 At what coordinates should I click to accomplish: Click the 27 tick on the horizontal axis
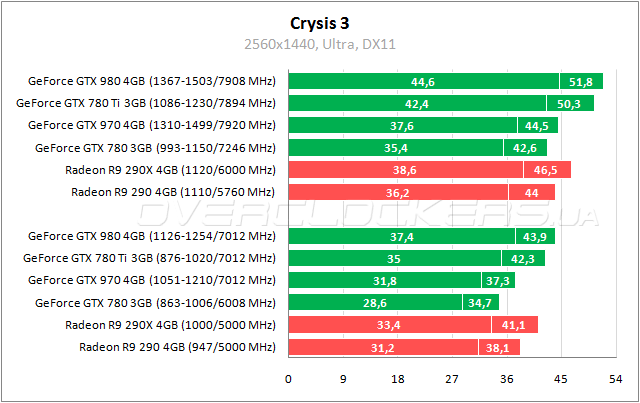pos(452,380)
